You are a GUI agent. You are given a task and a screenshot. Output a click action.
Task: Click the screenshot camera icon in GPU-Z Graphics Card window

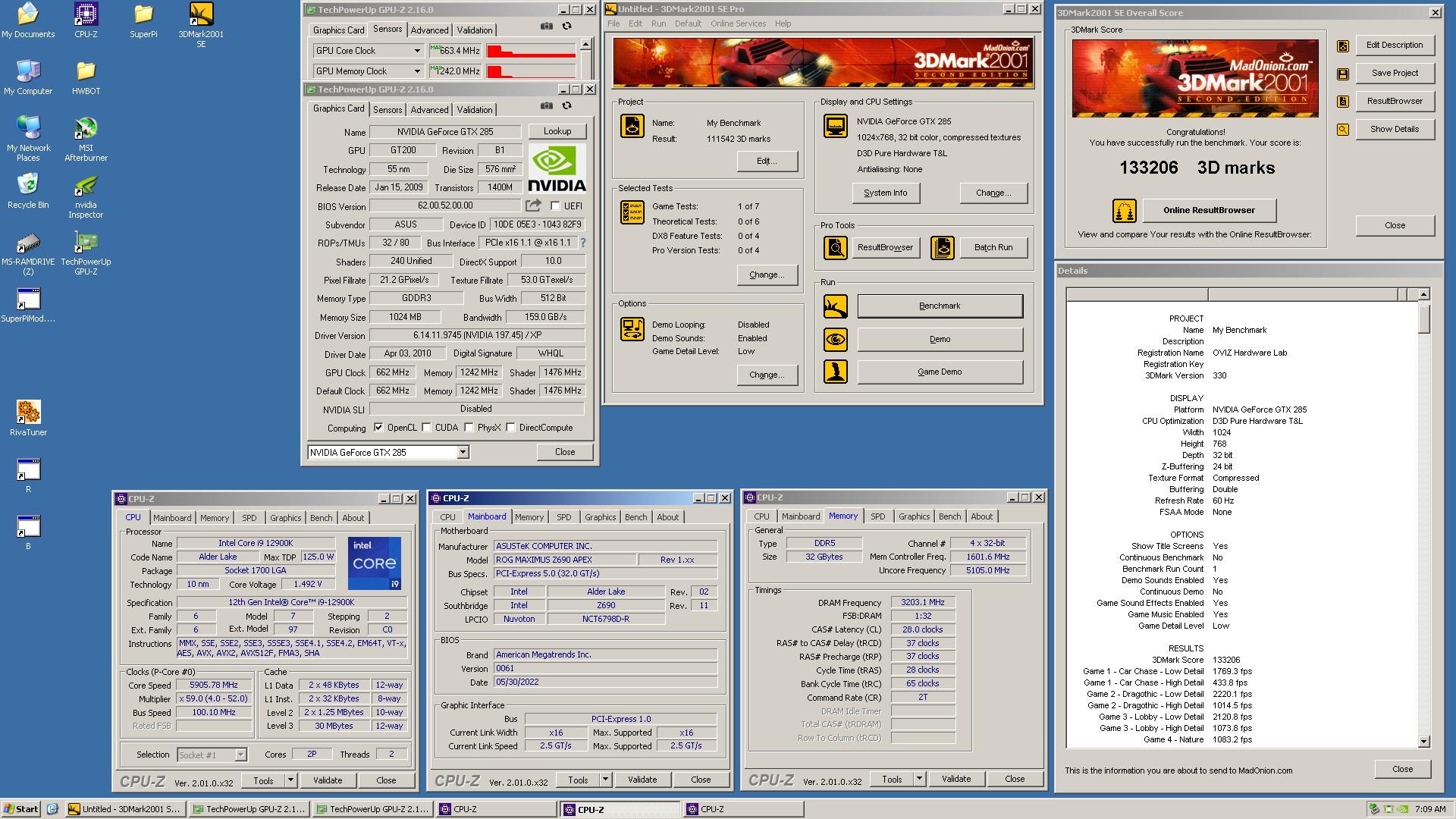coord(546,105)
